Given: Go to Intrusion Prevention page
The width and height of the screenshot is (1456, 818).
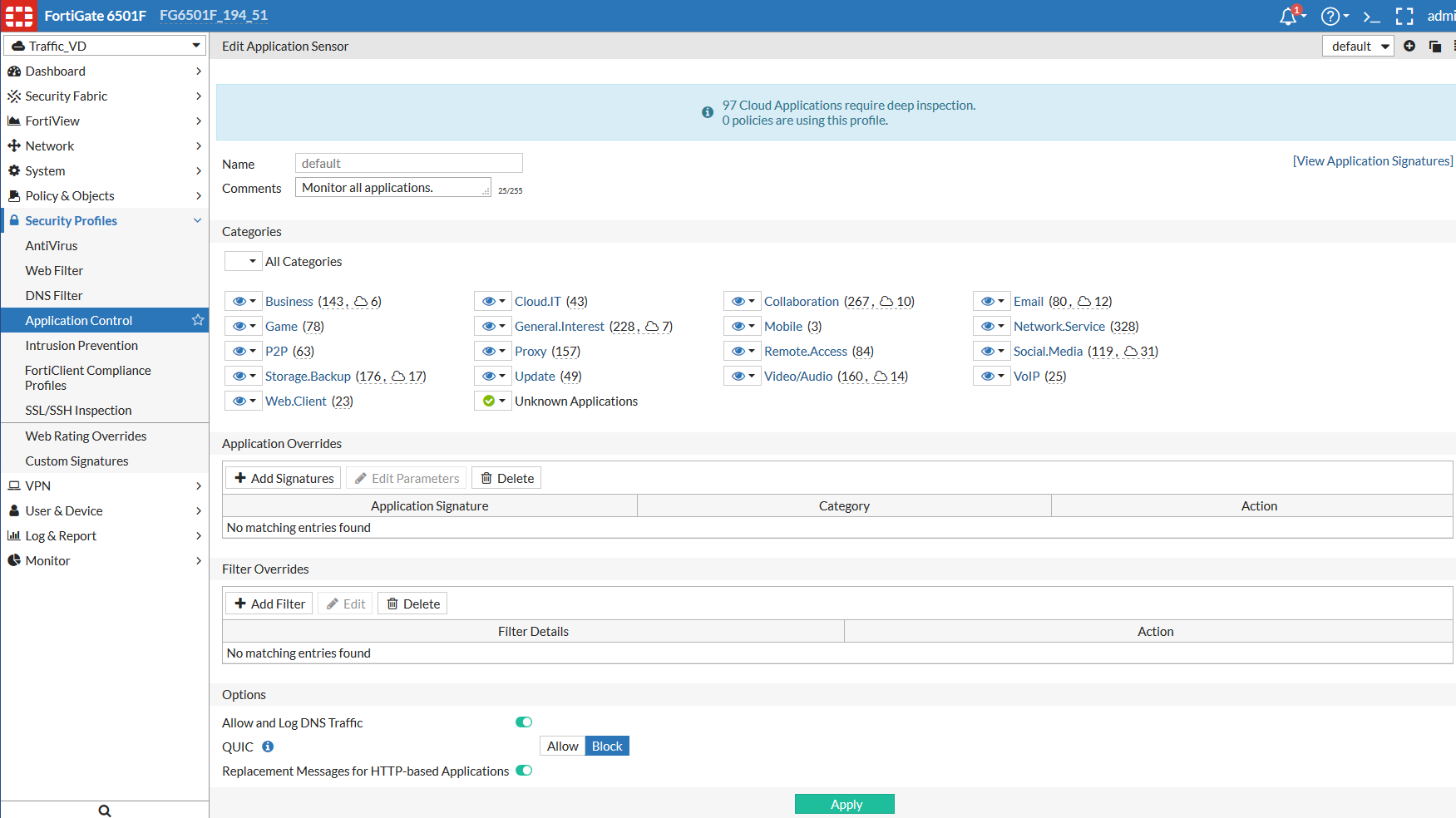Looking at the screenshot, I should 105,346.
